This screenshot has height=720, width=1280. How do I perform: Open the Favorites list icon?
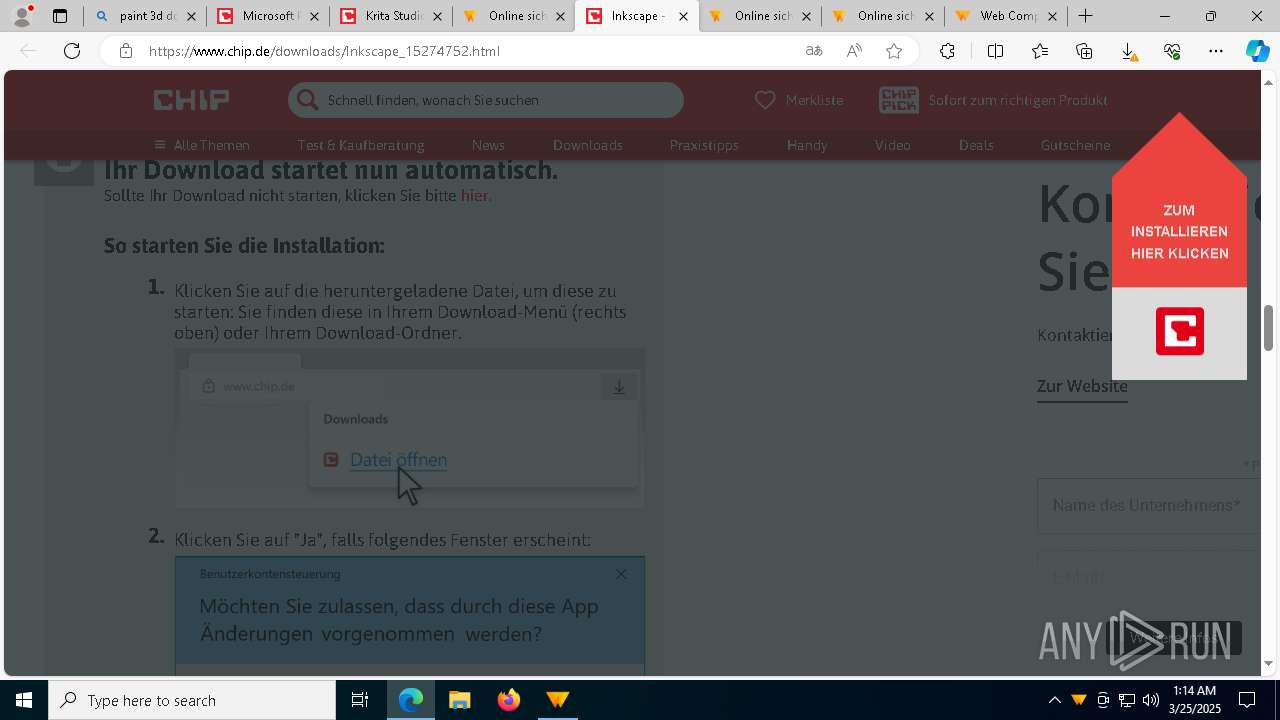tap(1040, 51)
